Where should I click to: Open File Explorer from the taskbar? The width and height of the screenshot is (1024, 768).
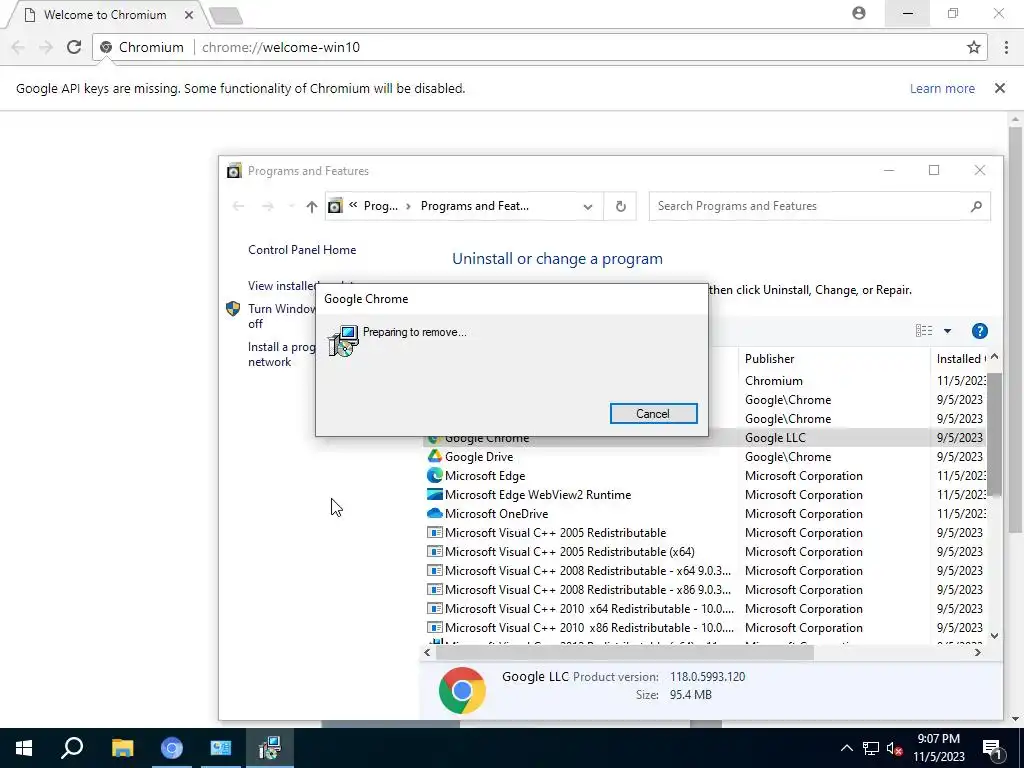click(122, 748)
